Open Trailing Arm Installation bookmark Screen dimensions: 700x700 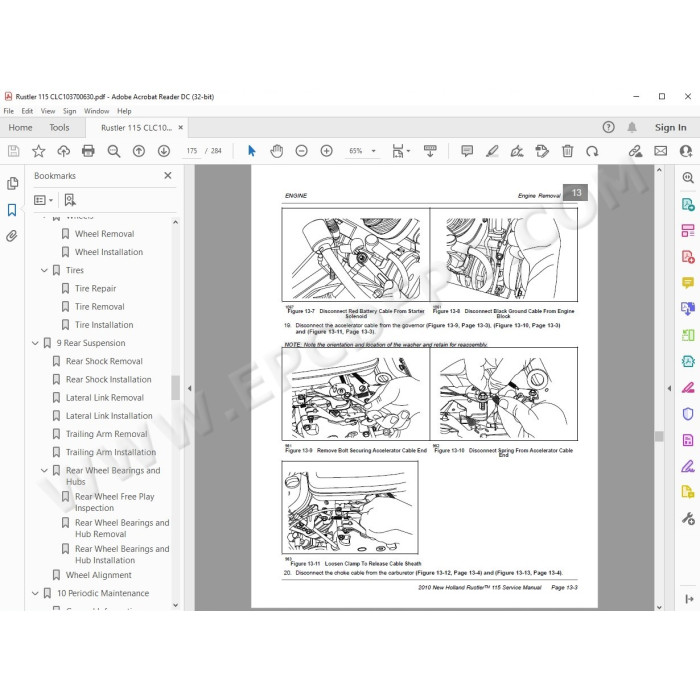point(111,452)
